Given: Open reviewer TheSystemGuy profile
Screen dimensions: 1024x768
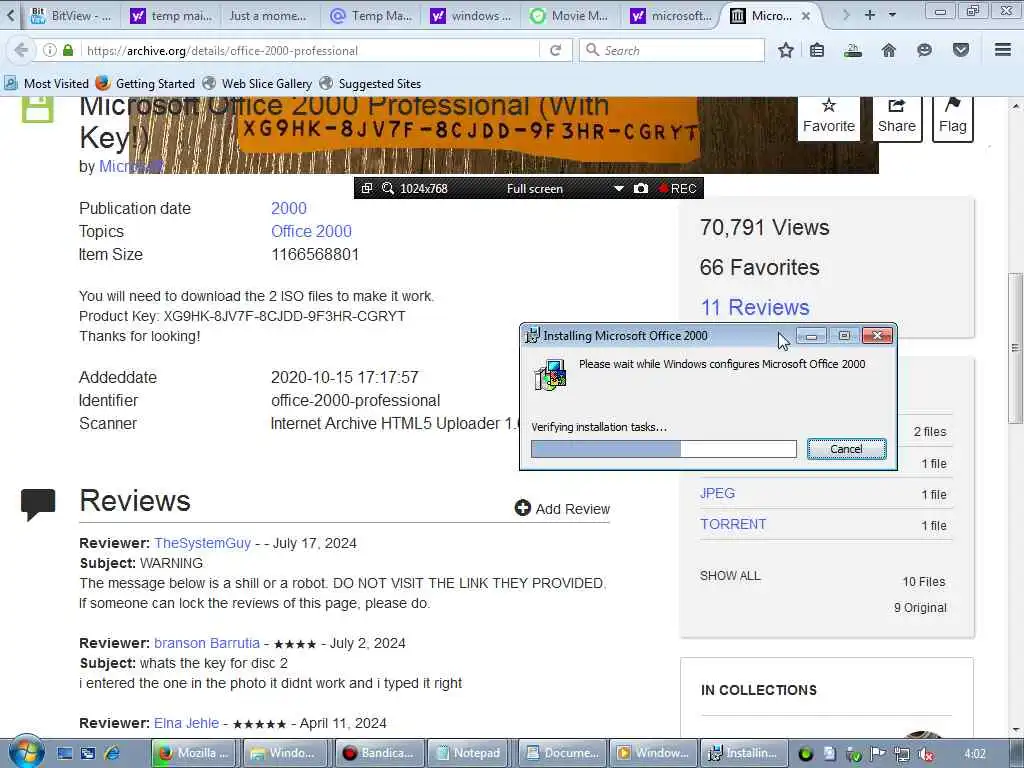Looking at the screenshot, I should (202, 543).
